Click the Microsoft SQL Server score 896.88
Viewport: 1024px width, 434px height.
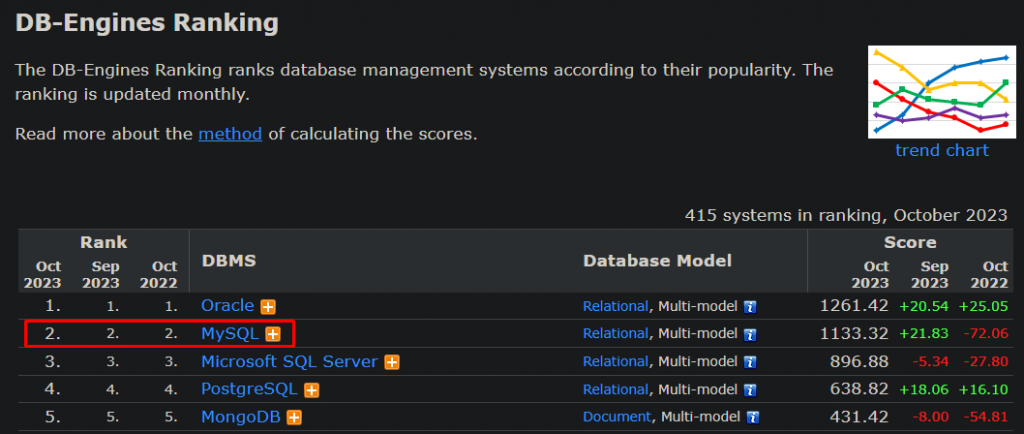pyautogui.click(x=859, y=362)
